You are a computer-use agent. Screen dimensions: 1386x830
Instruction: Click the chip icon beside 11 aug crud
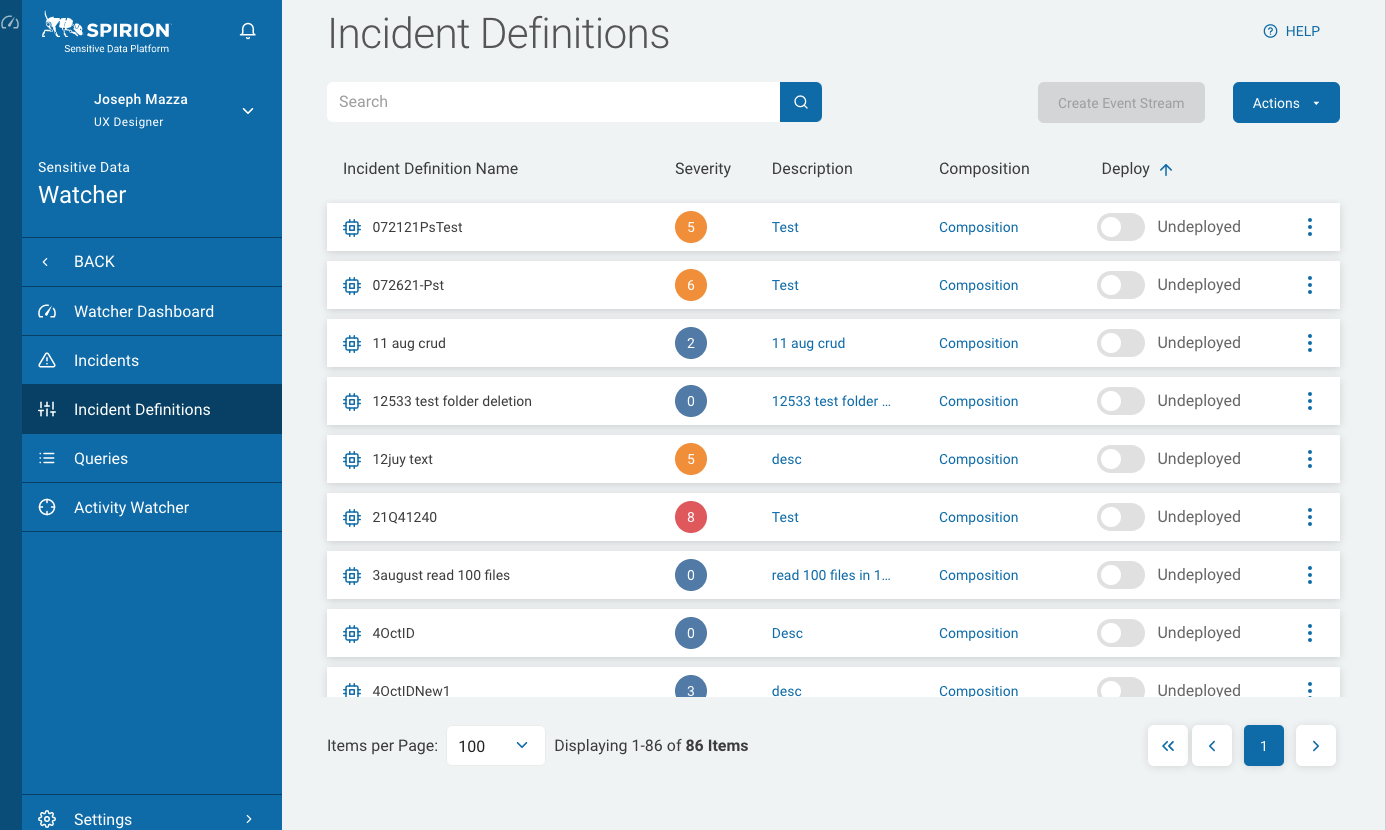[x=352, y=343]
